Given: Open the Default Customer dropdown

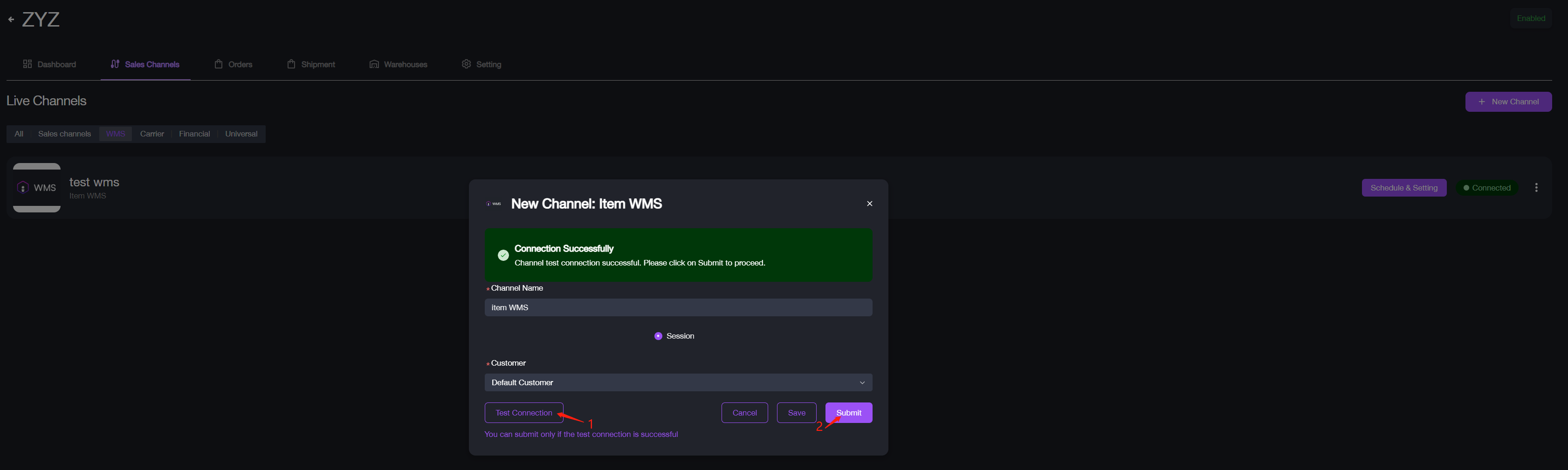Looking at the screenshot, I should coord(677,382).
